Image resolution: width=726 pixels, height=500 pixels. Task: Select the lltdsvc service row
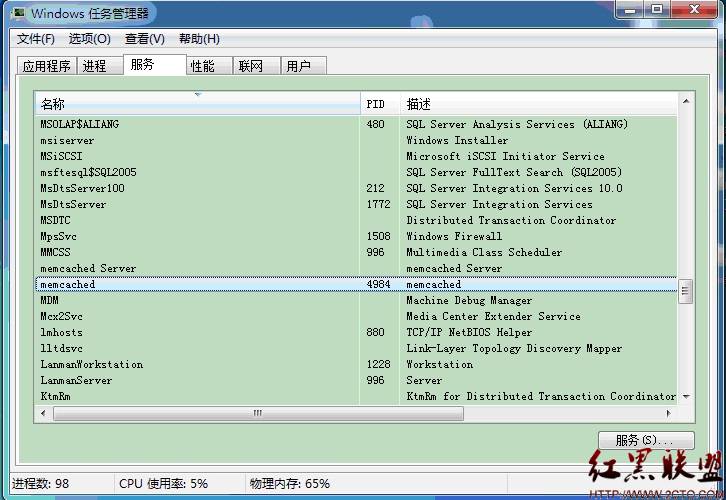click(356, 348)
